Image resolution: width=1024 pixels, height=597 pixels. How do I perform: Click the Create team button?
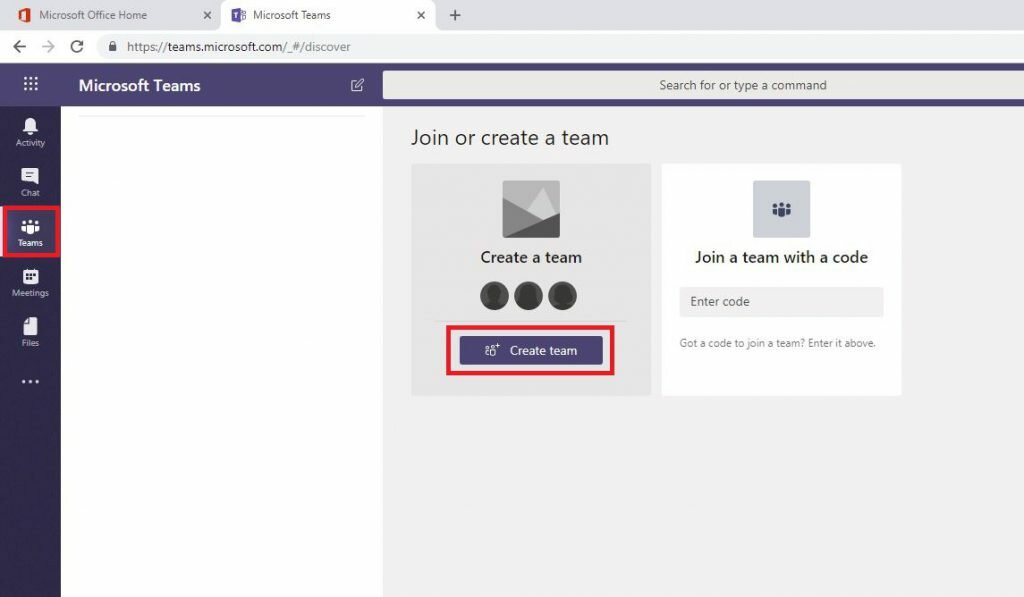[x=531, y=351]
